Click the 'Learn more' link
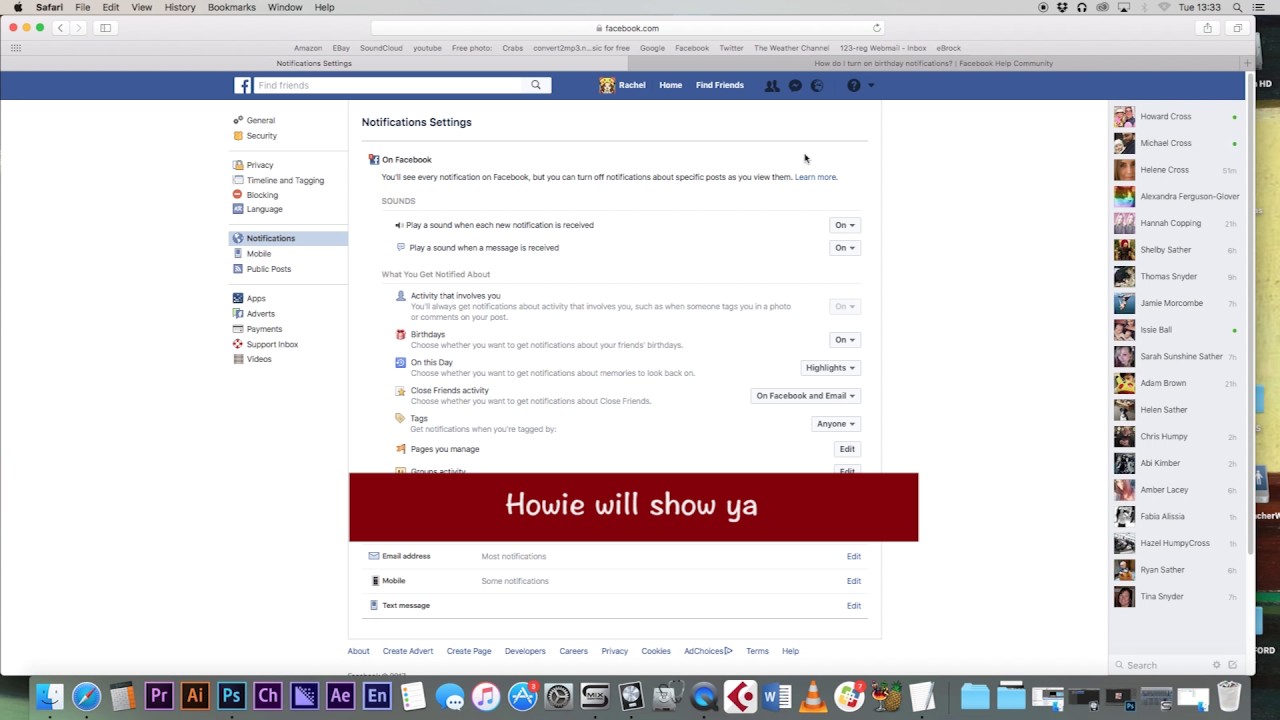This screenshot has height=720, width=1280. pyautogui.click(x=816, y=177)
